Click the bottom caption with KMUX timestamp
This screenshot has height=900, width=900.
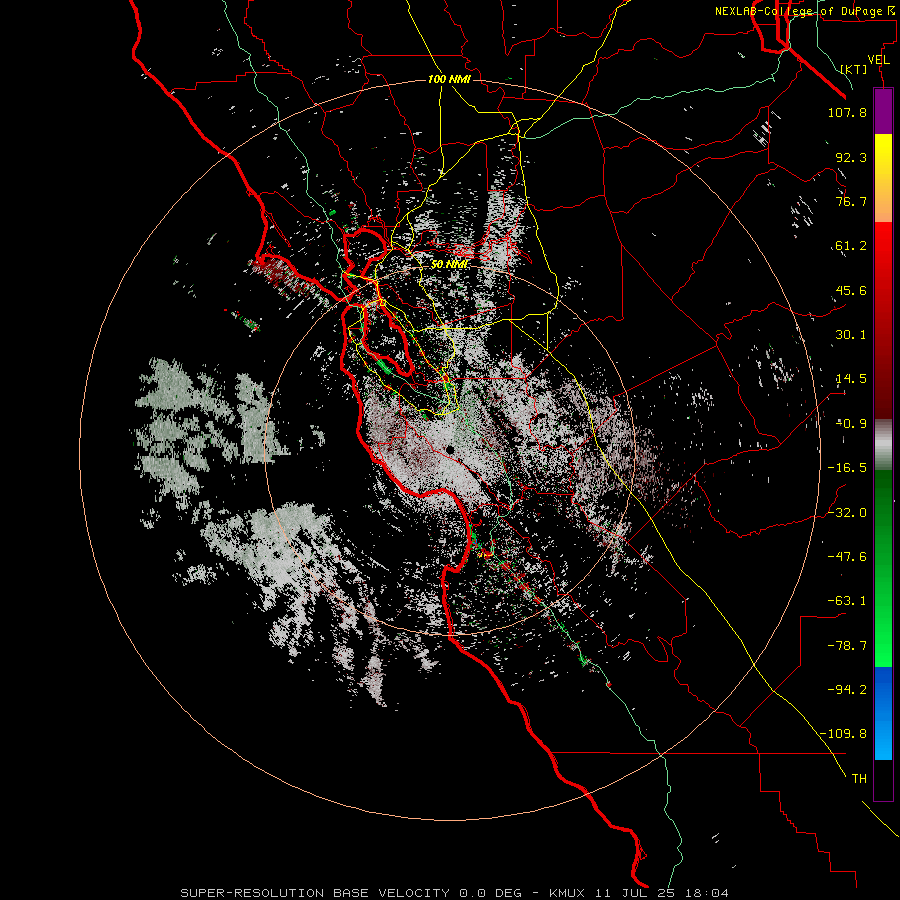455,893
